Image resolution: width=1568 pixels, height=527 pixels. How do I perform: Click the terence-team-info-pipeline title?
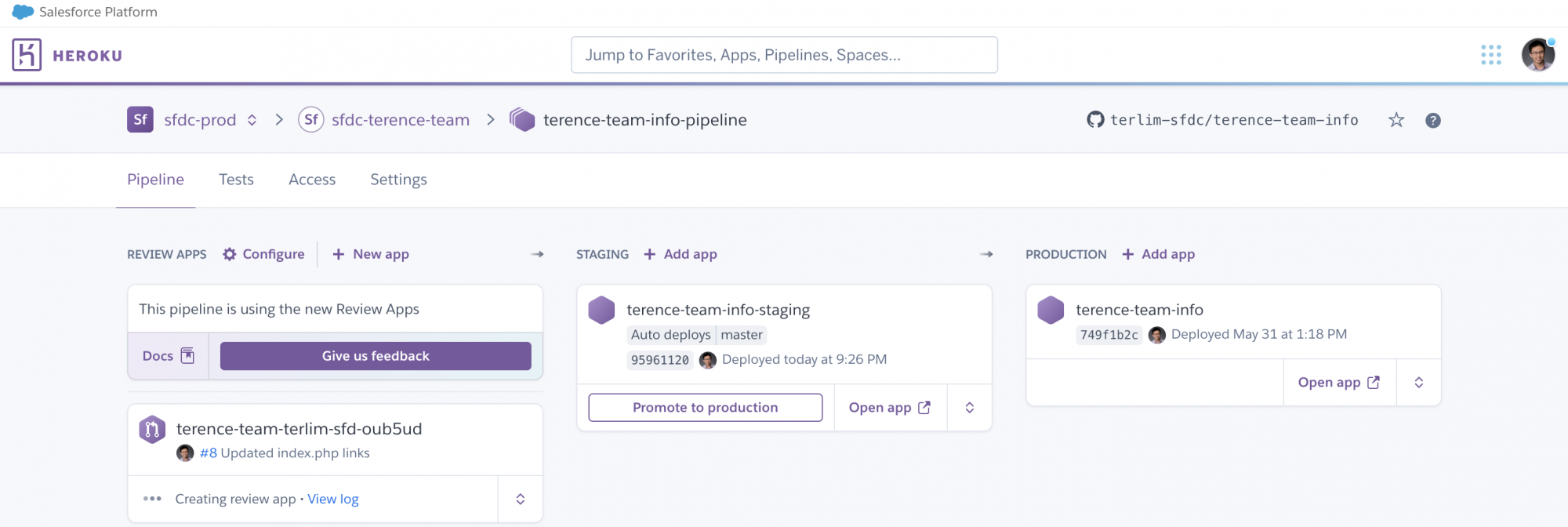click(x=645, y=120)
